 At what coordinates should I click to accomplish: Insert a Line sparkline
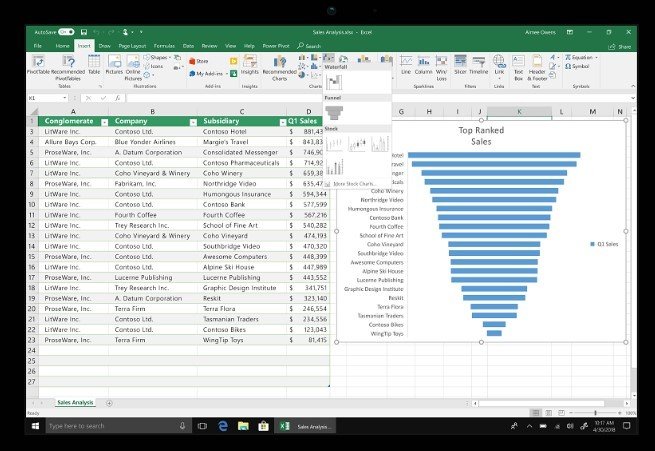tap(406, 65)
